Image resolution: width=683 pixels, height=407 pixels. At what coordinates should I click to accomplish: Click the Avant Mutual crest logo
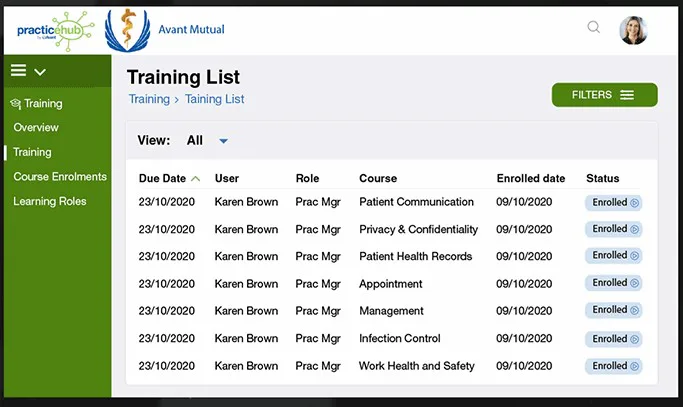(x=127, y=30)
